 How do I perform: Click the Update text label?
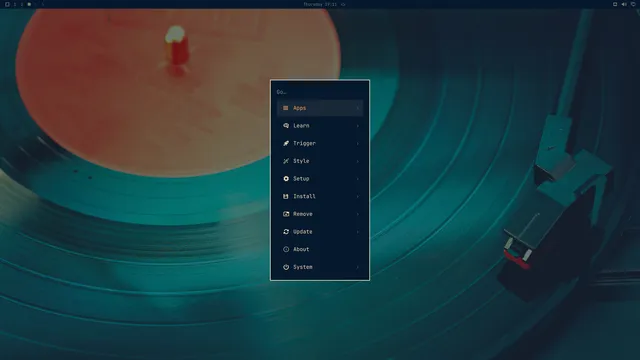pyautogui.click(x=303, y=231)
